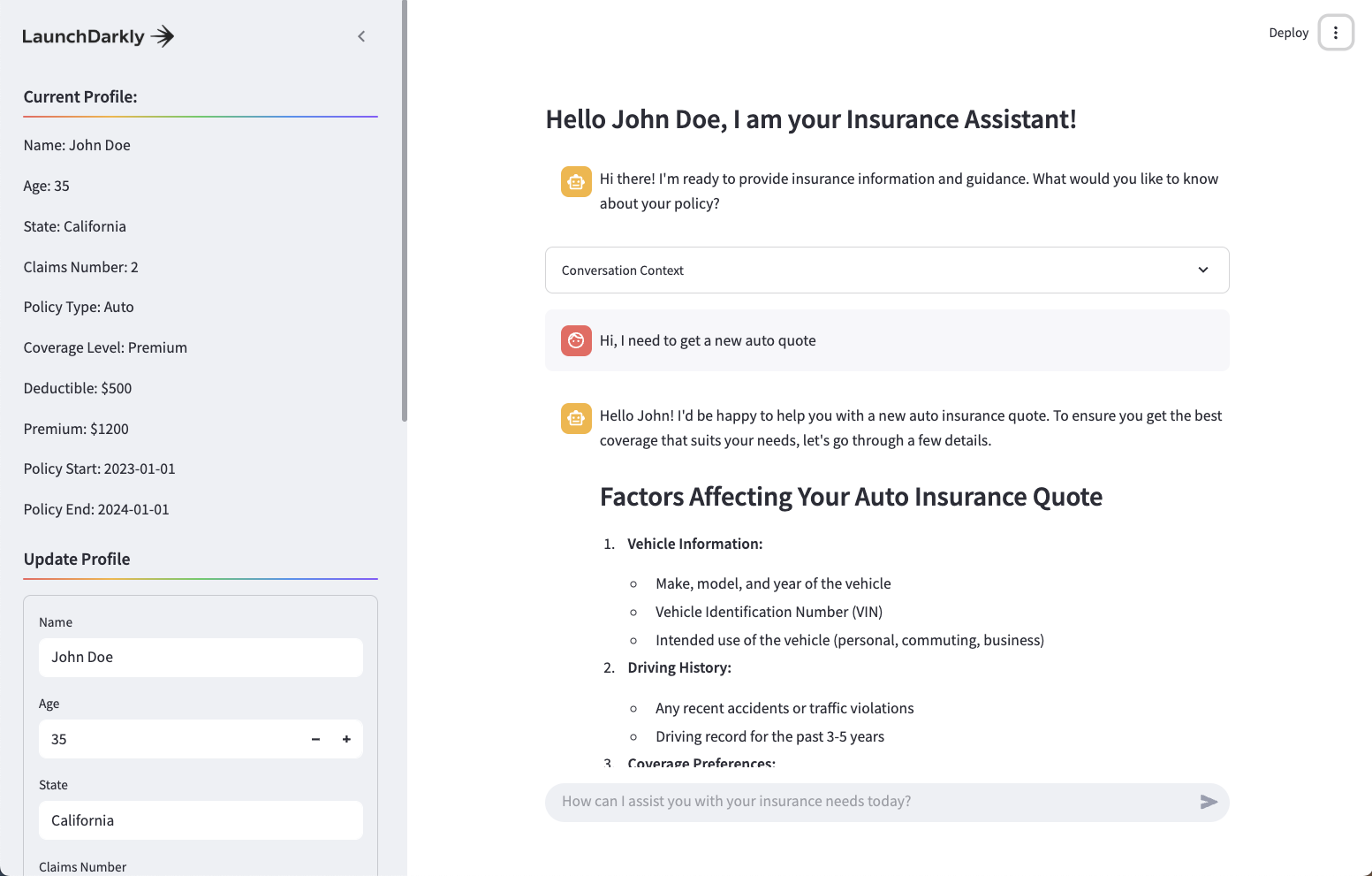Increase Age using the plus stepper
The width and height of the screenshot is (1372, 876).
point(346,739)
